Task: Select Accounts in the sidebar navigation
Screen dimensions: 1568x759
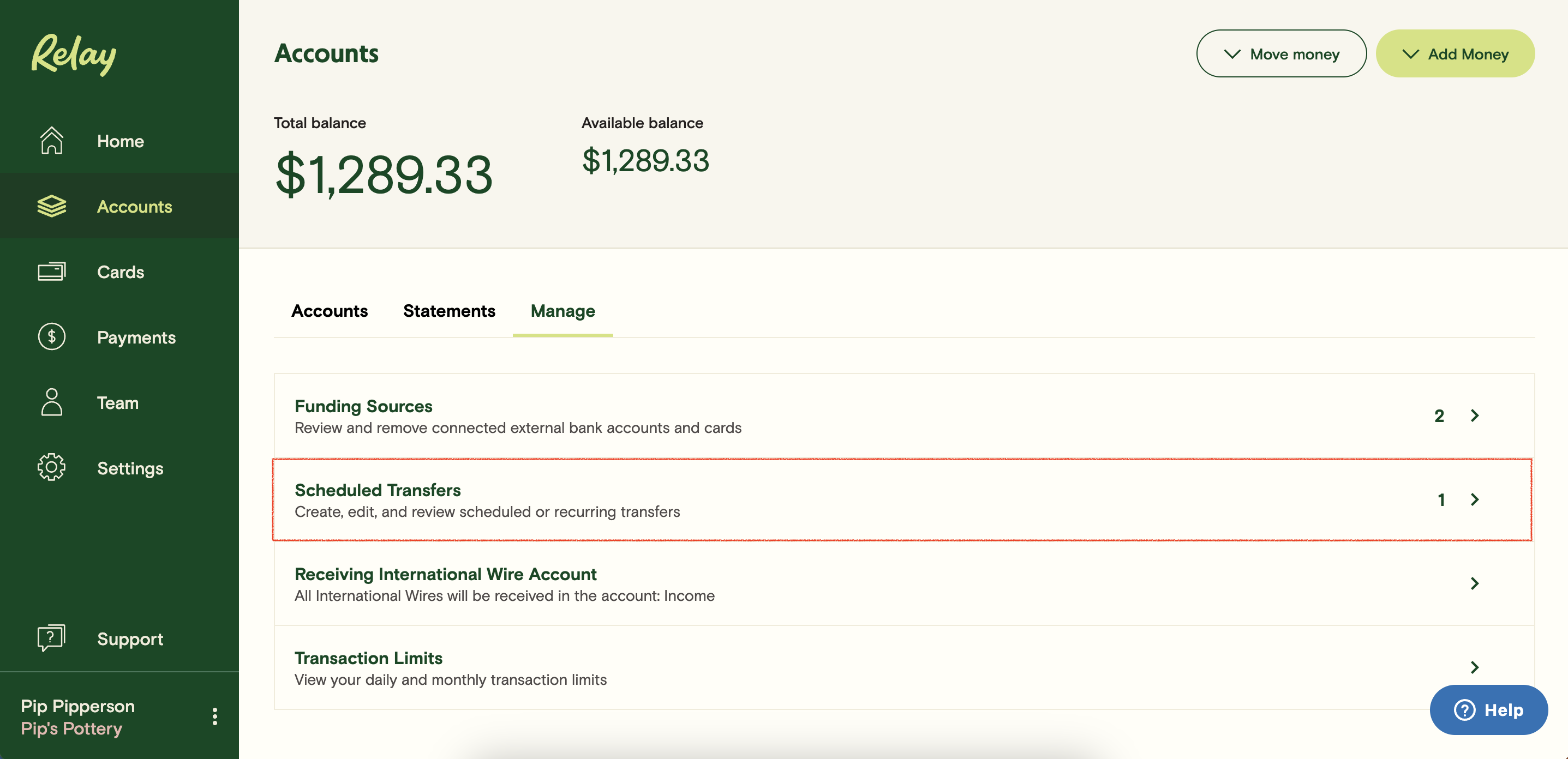Action: coord(135,207)
